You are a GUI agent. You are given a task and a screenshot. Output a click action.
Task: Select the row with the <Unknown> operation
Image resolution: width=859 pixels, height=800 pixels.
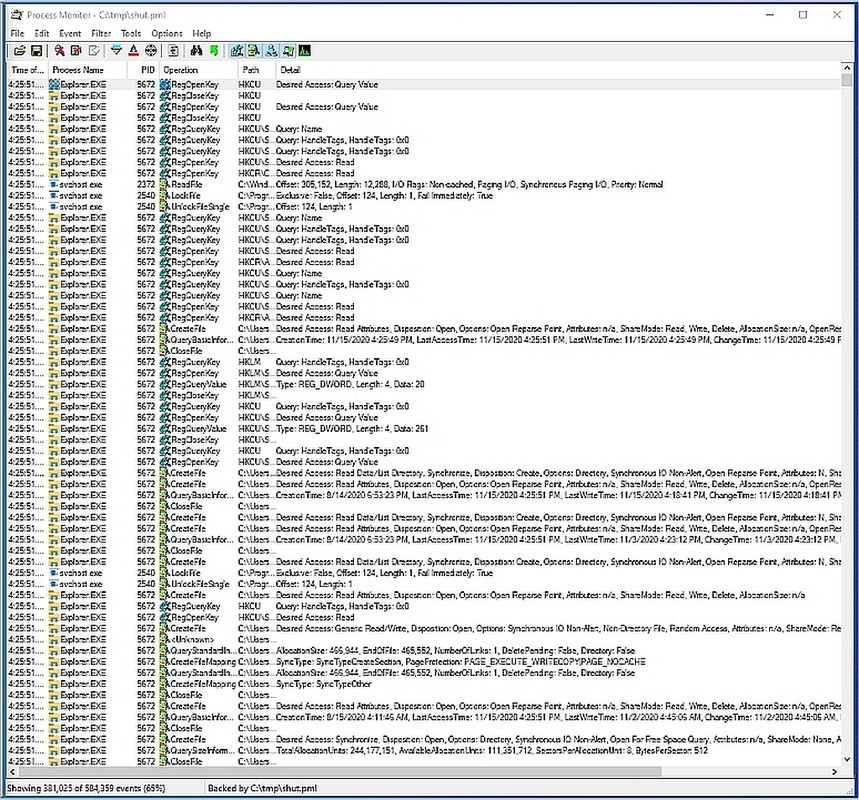pyautogui.click(x=424, y=639)
